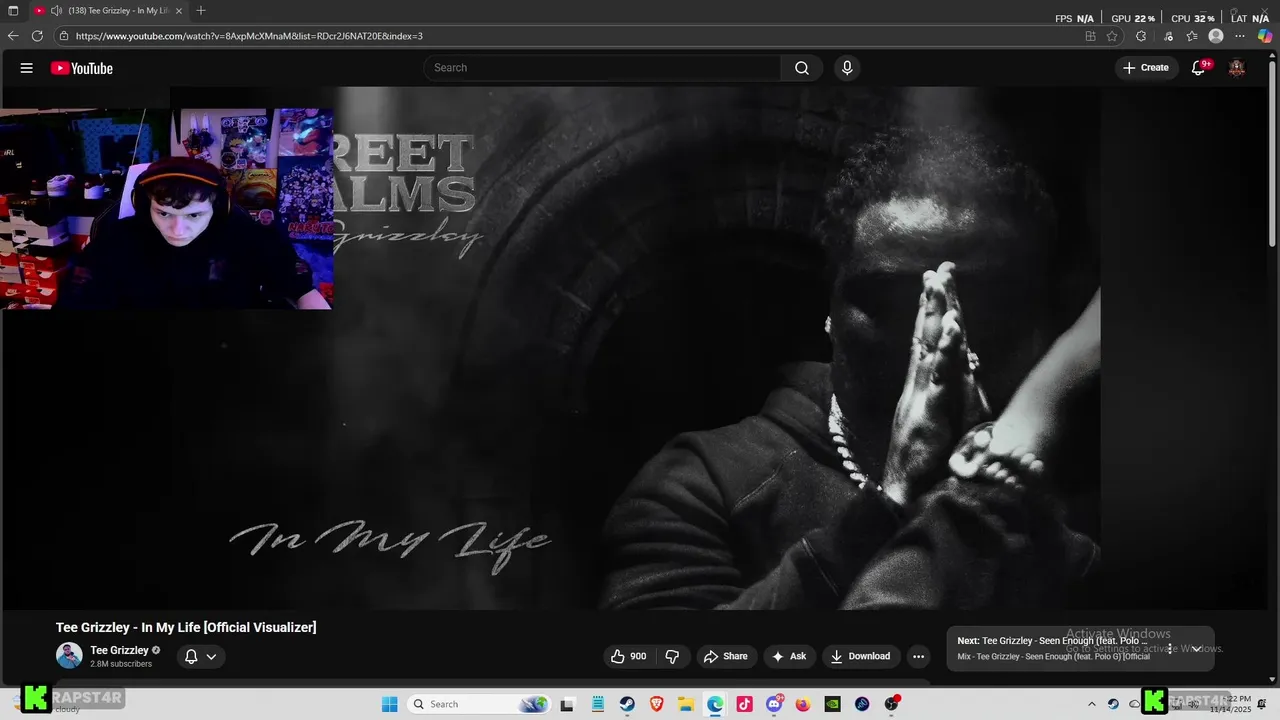Screen dimensions: 1280x720
Task: Open the Ask AI button
Action: tap(789, 656)
